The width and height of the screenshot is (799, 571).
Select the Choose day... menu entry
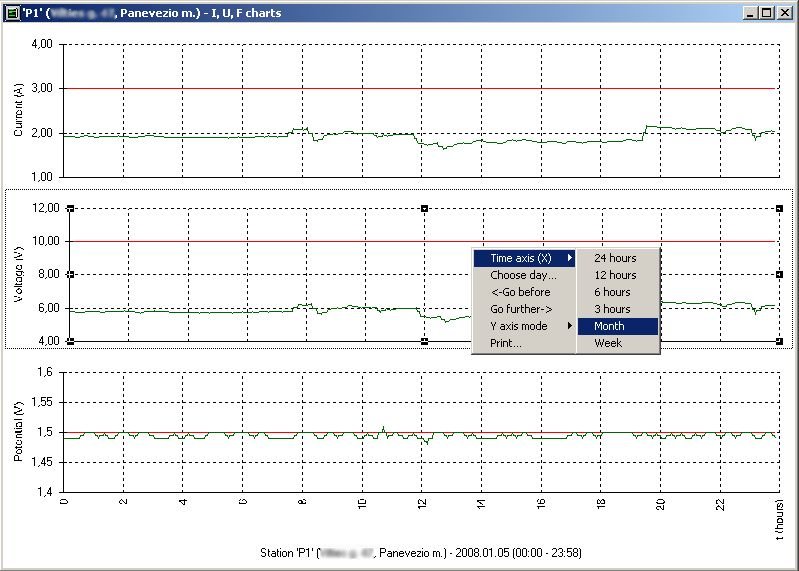pyautogui.click(x=524, y=275)
